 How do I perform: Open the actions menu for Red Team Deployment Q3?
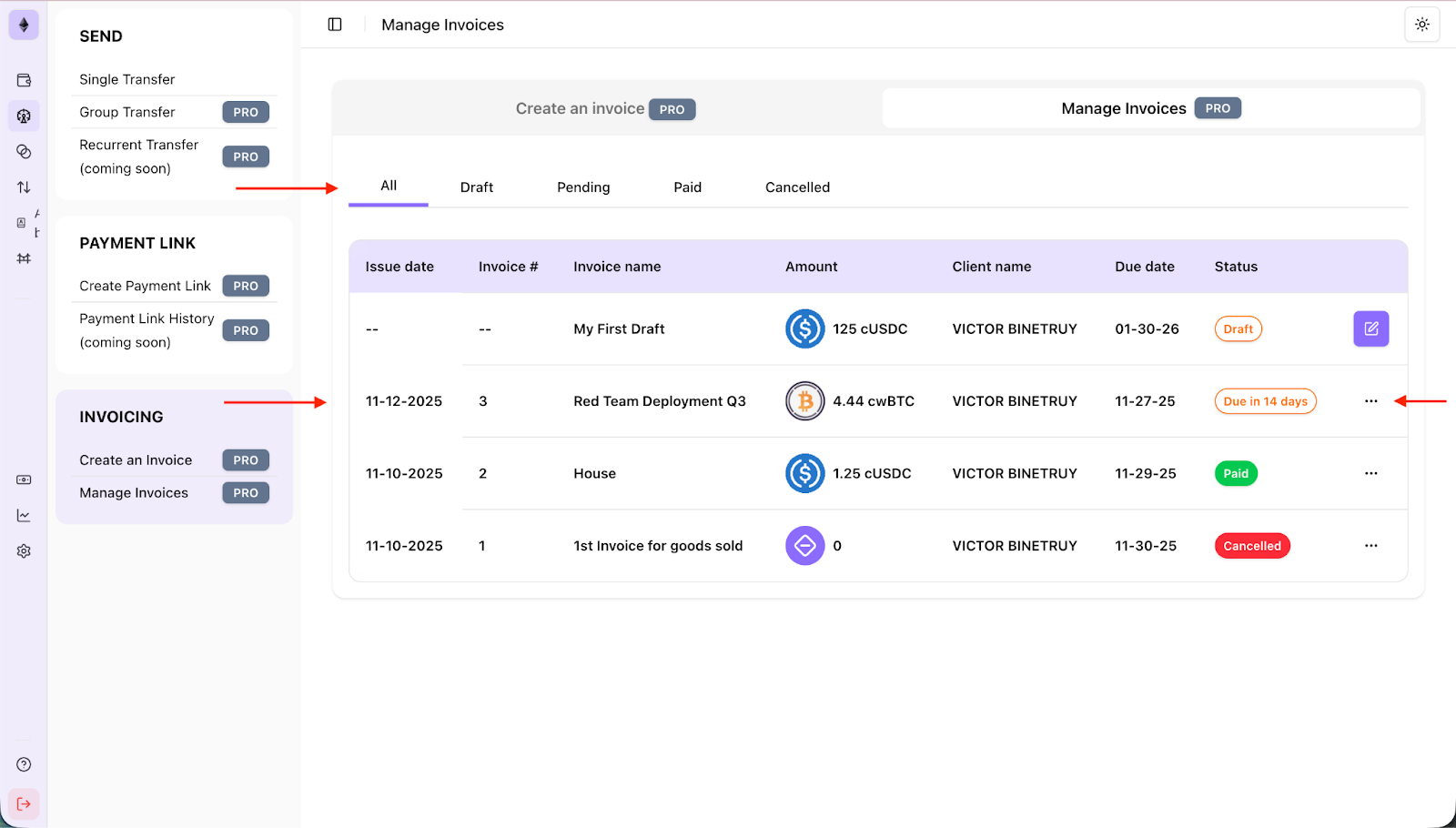click(1371, 401)
